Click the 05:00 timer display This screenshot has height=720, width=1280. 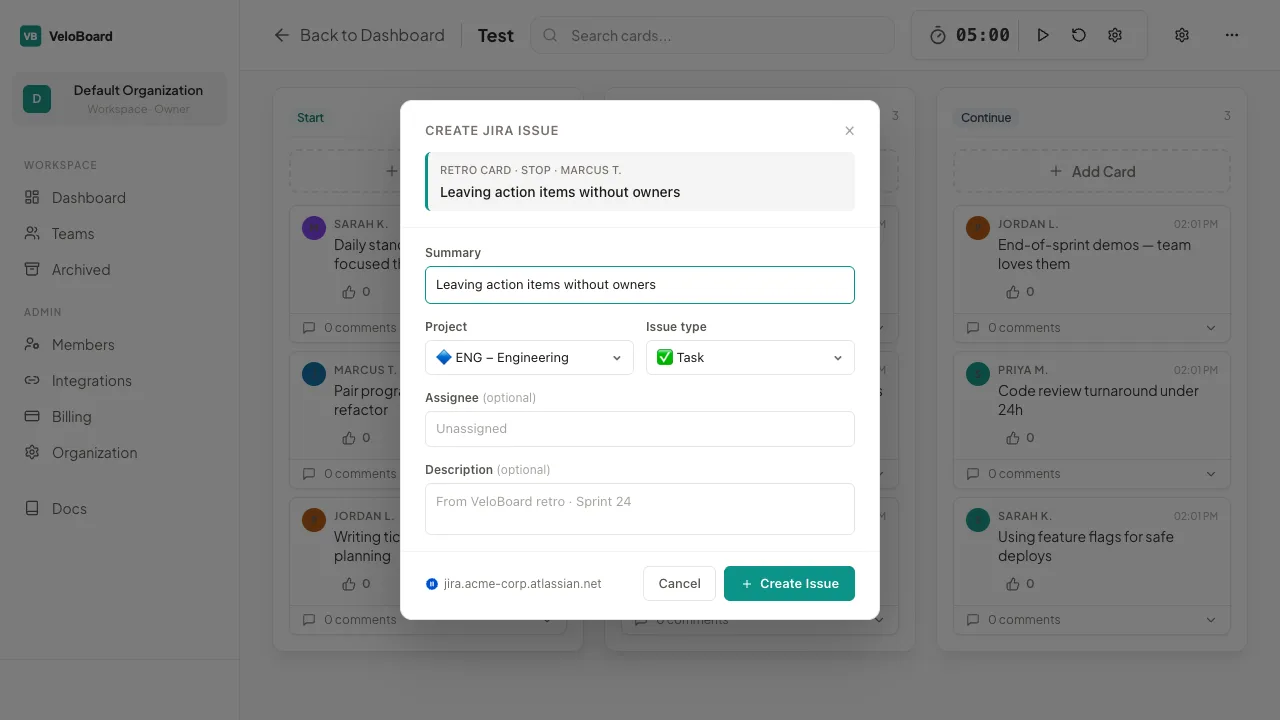point(983,35)
